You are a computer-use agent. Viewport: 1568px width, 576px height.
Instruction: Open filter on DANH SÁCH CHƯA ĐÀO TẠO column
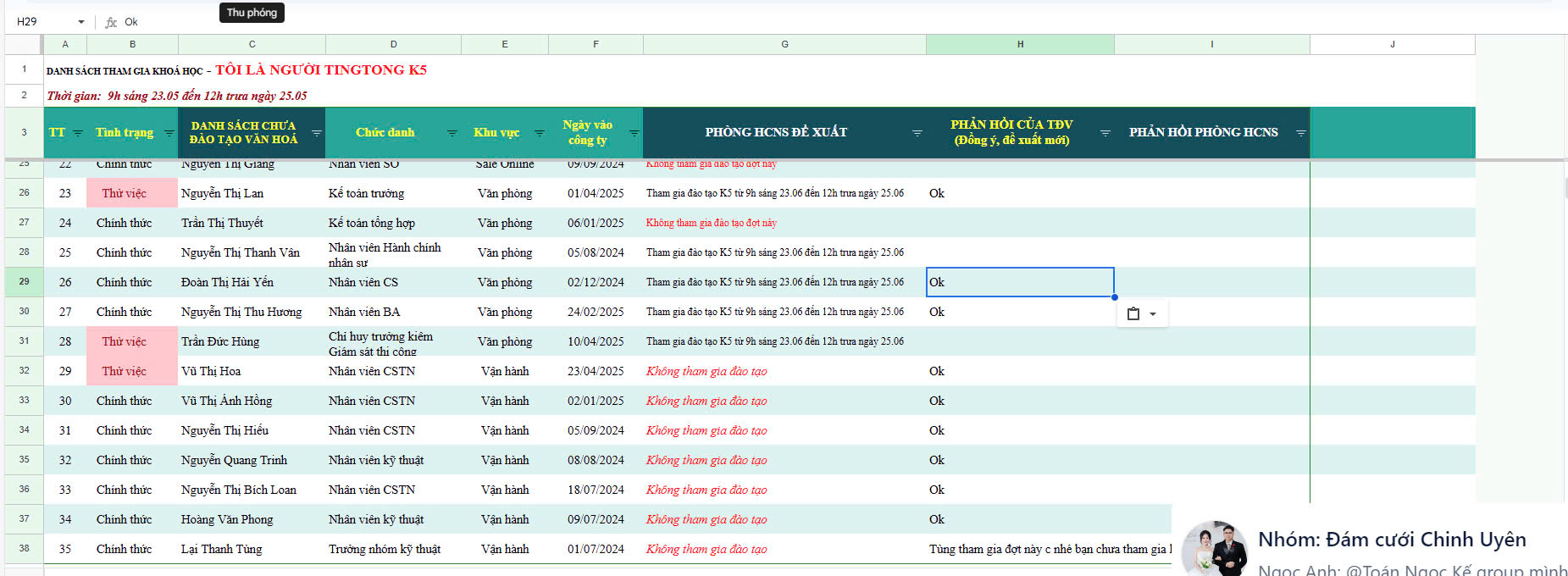(316, 133)
